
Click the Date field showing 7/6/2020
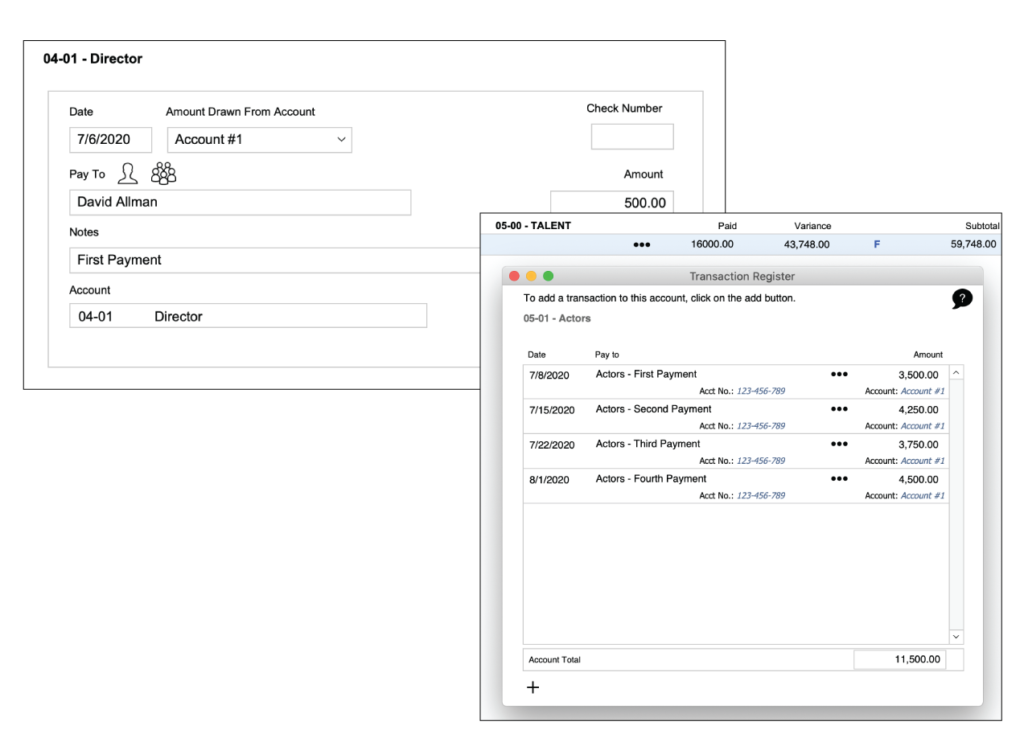click(110, 140)
